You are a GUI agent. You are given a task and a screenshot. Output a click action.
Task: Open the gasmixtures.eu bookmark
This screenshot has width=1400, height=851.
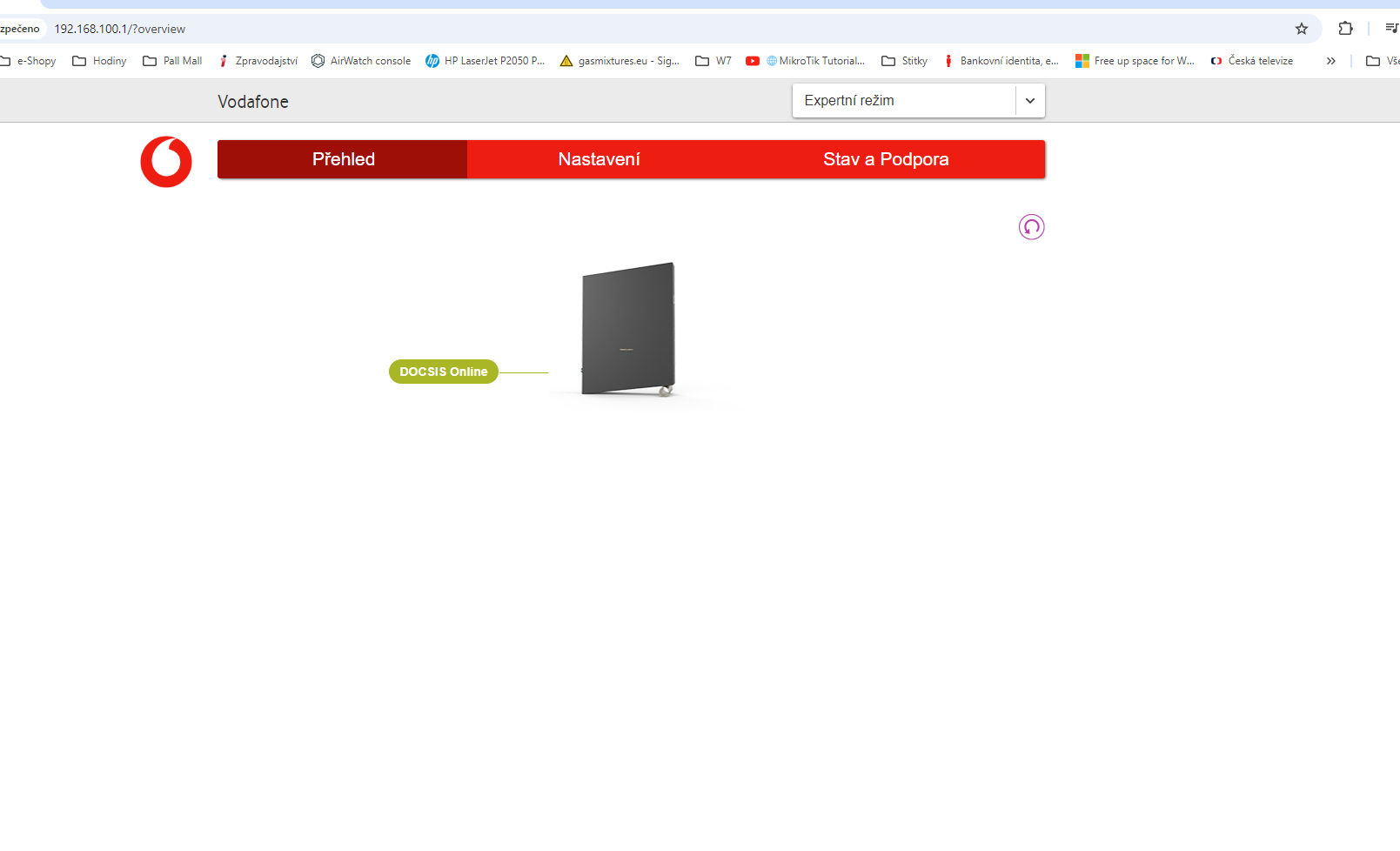tap(620, 61)
